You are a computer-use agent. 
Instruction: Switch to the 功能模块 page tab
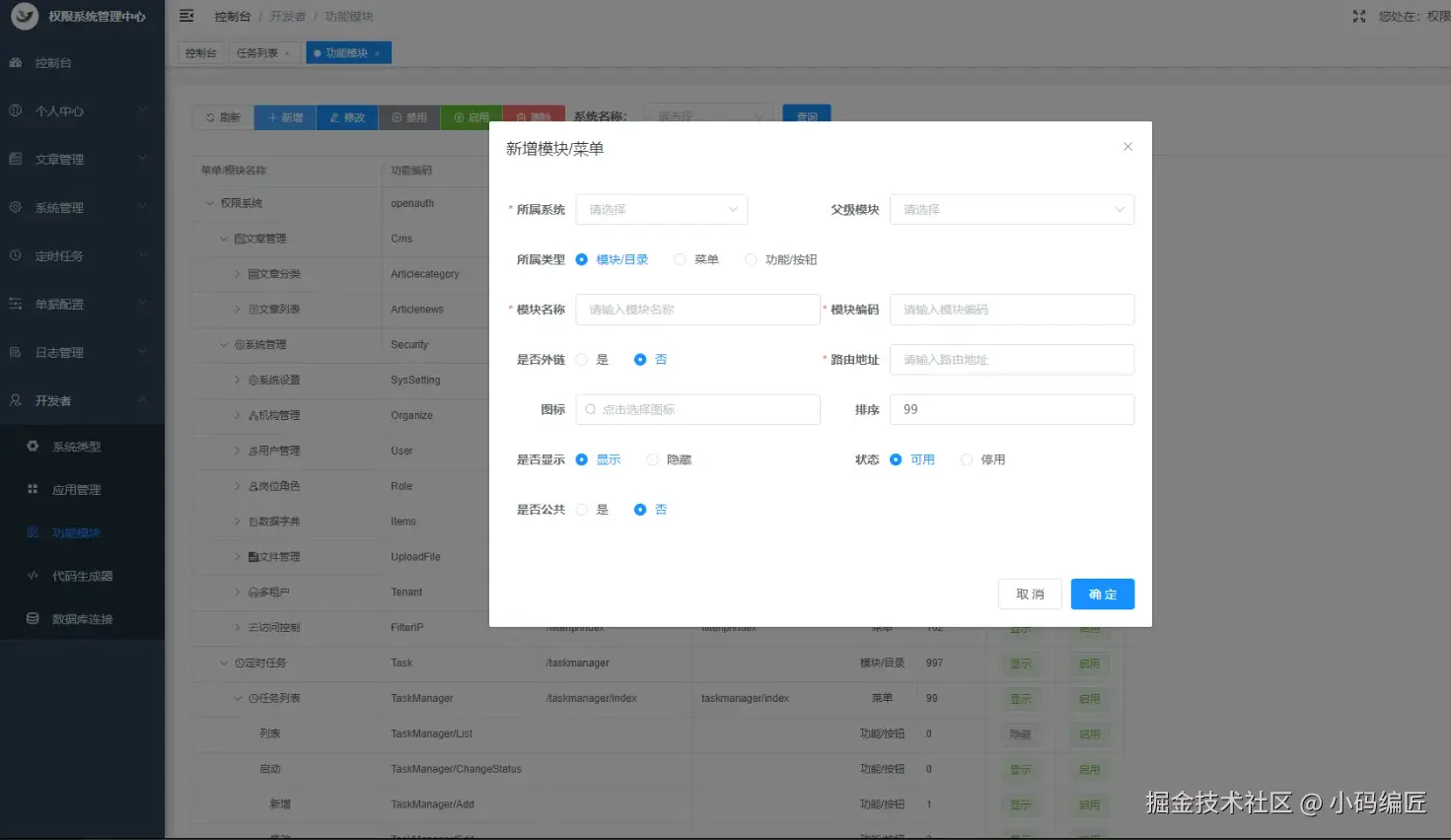(x=348, y=53)
